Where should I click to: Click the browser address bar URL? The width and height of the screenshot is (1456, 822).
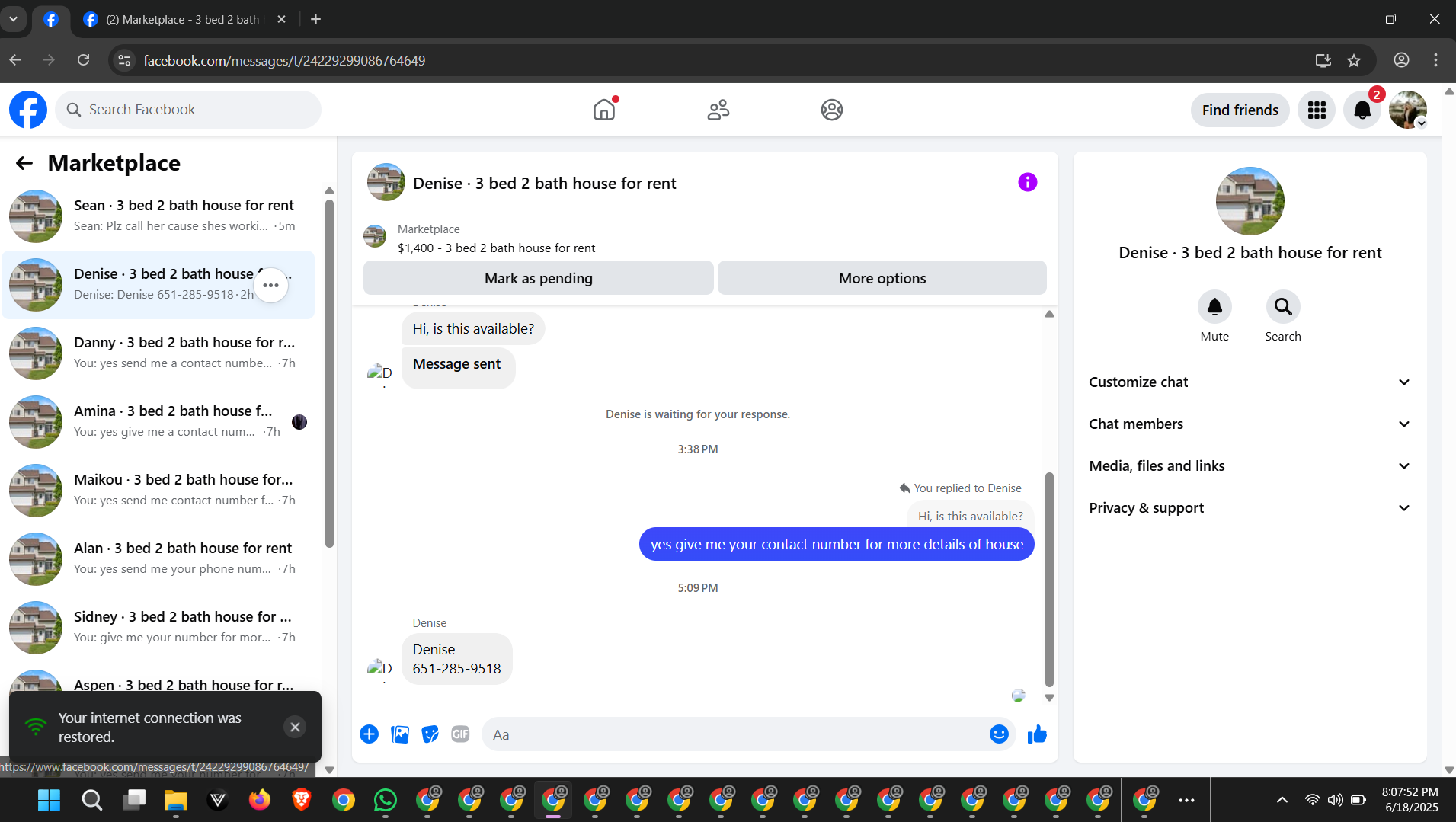284,60
